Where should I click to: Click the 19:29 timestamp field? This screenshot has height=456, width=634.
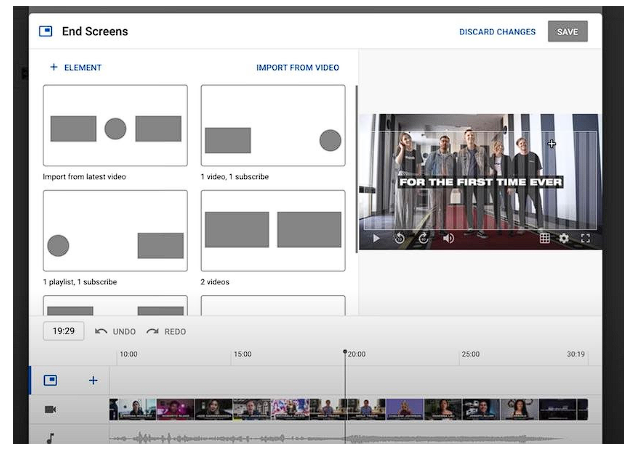(x=63, y=331)
